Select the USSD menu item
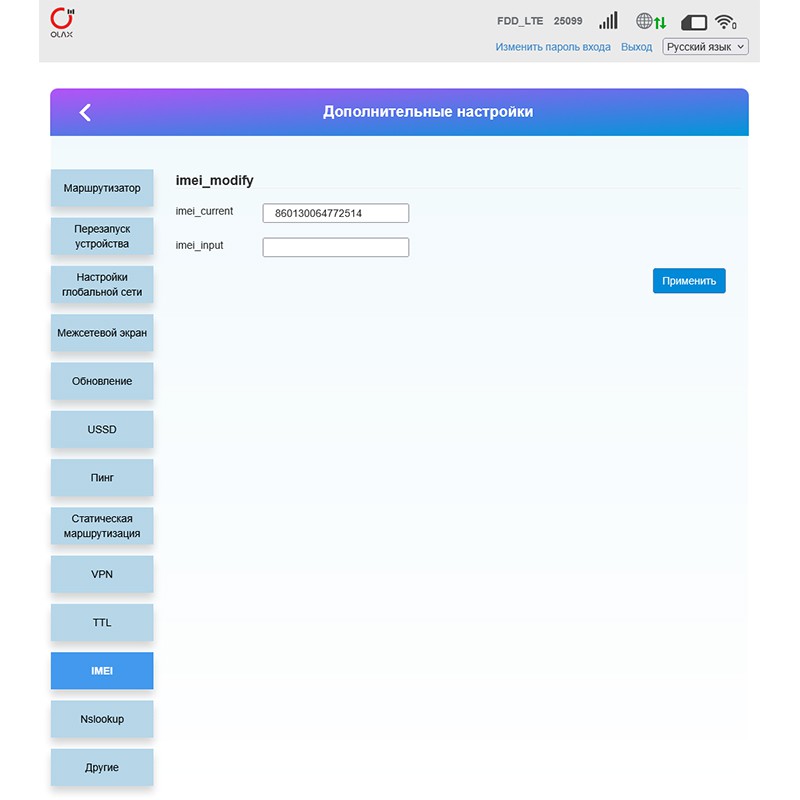This screenshot has width=800, height=800. pos(102,429)
